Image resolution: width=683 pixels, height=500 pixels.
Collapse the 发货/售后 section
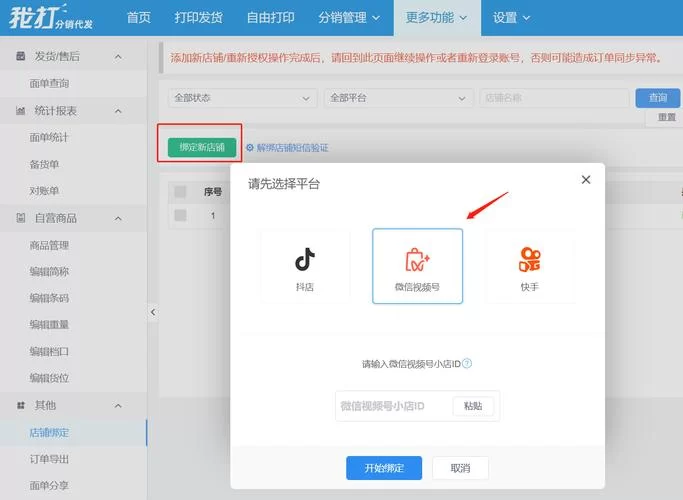(118, 57)
